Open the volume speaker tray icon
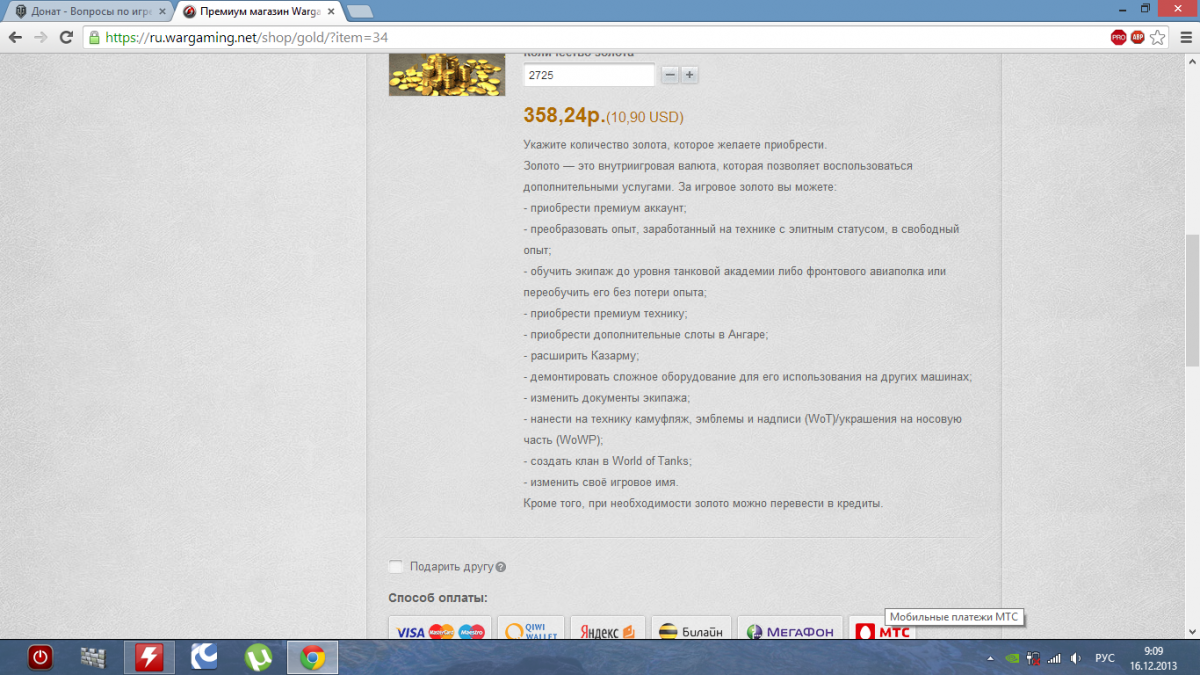The height and width of the screenshot is (675, 1200). (x=1075, y=658)
